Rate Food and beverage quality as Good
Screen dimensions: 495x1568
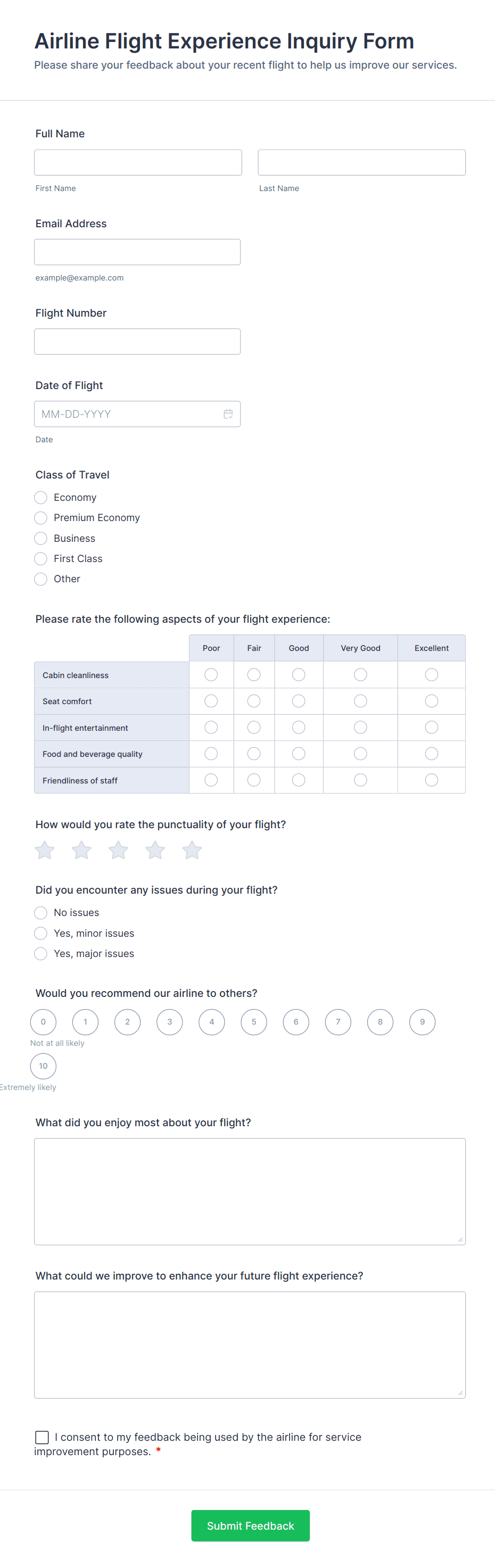pyautogui.click(x=299, y=754)
